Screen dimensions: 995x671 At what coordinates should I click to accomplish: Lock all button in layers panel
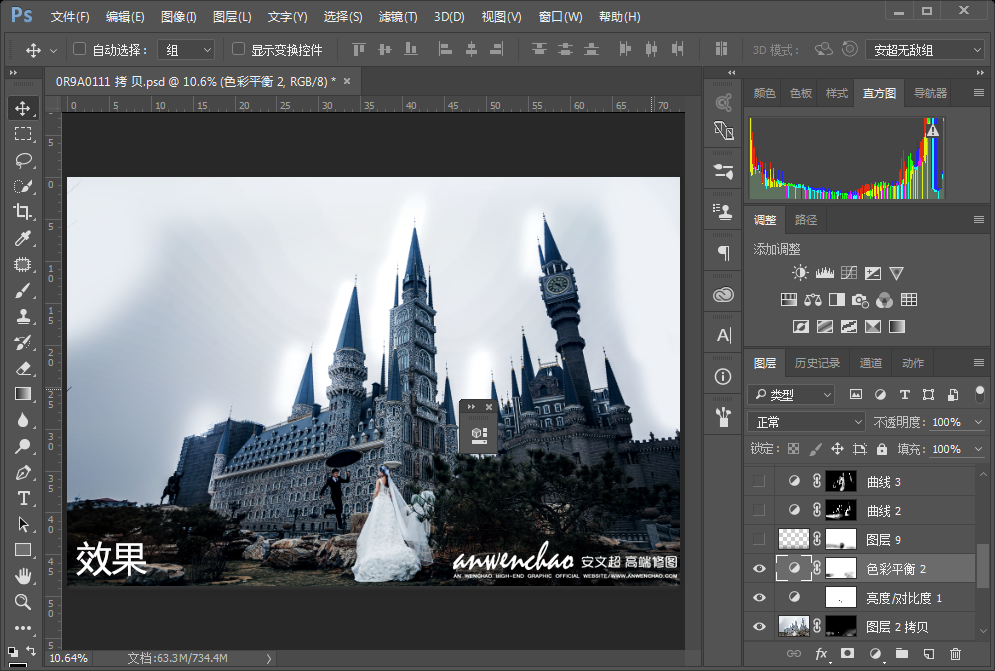[x=882, y=449]
